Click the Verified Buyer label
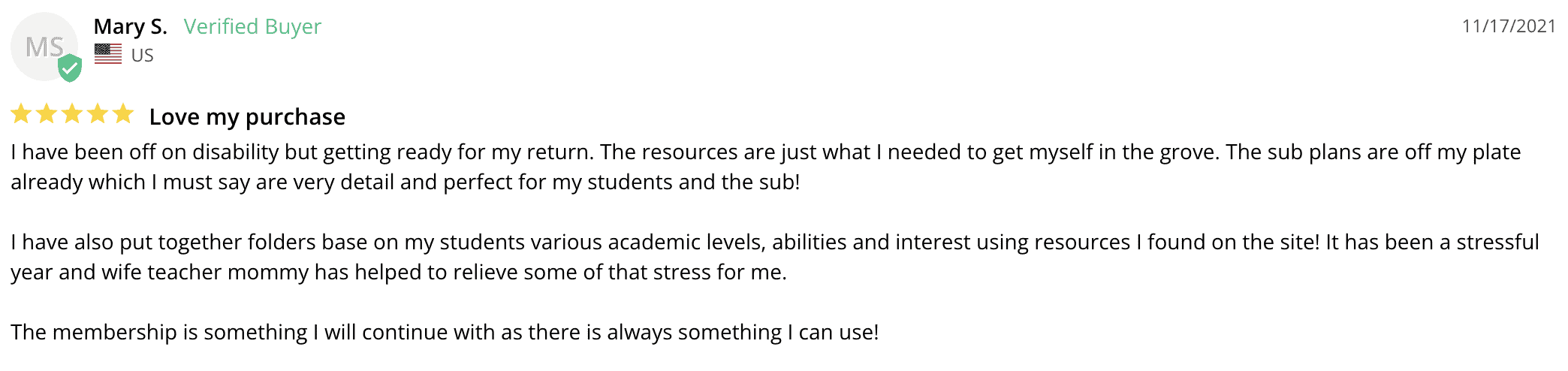This screenshot has width=1568, height=371. tap(252, 27)
